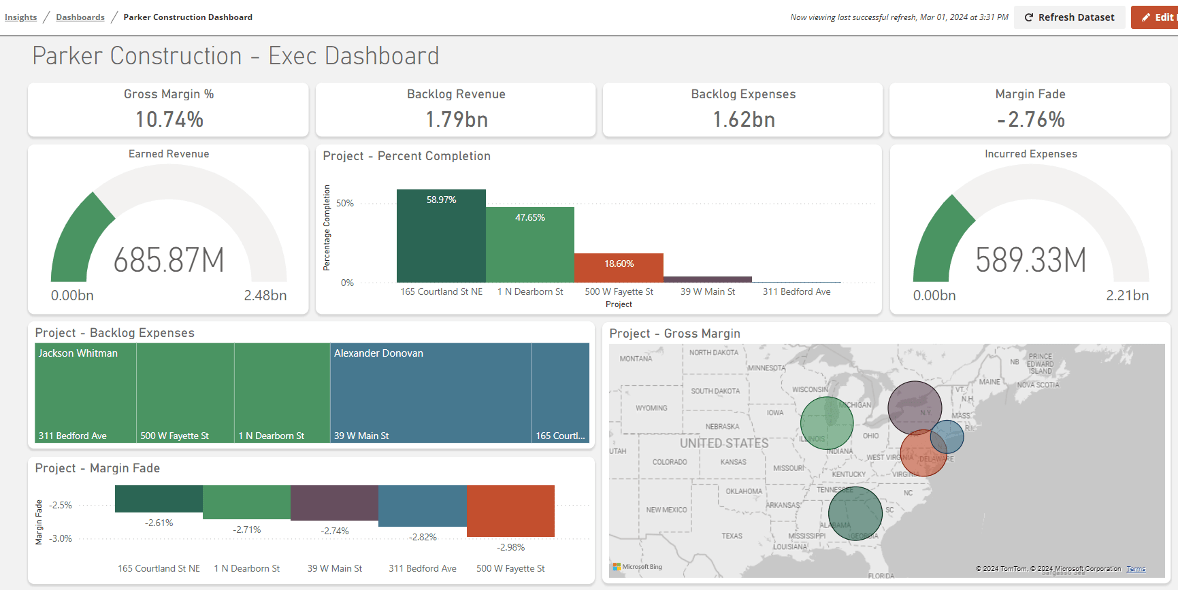Click the Backlog Revenue 1.79bn card

pyautogui.click(x=455, y=108)
